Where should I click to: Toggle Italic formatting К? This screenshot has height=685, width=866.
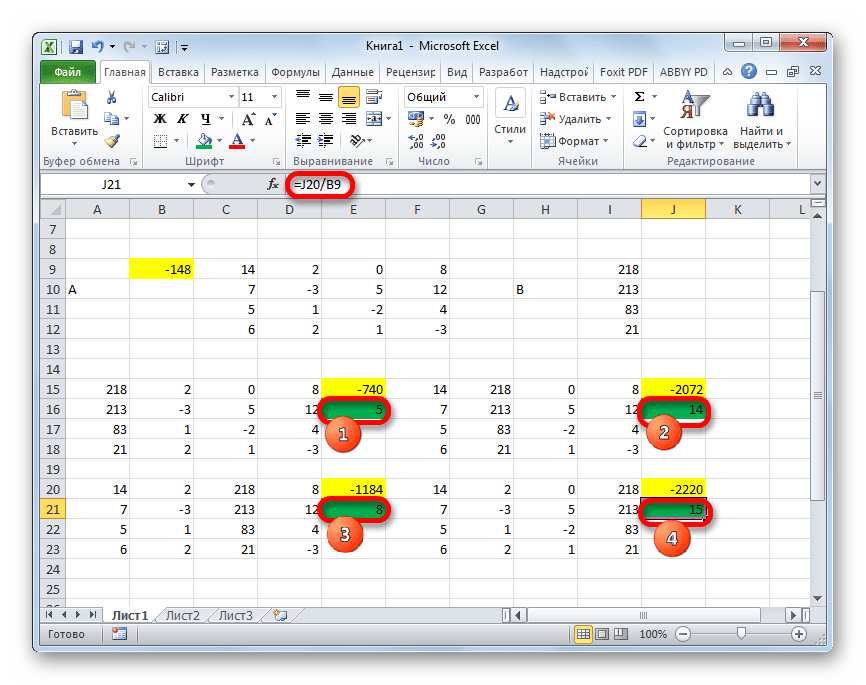pos(182,119)
